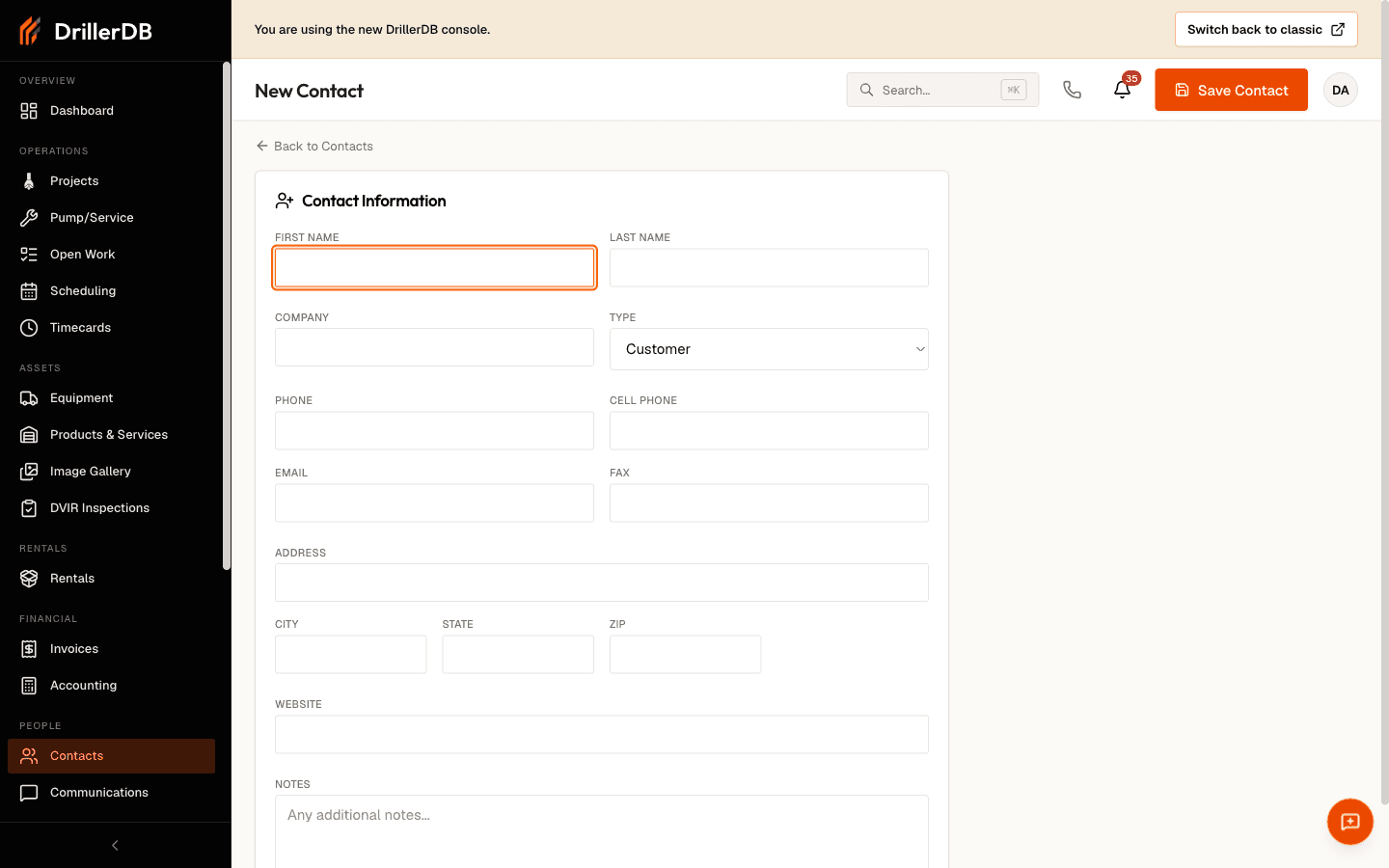This screenshot has height=868, width=1389.
Task: Click the sidebar scrollbar
Action: click(x=227, y=316)
